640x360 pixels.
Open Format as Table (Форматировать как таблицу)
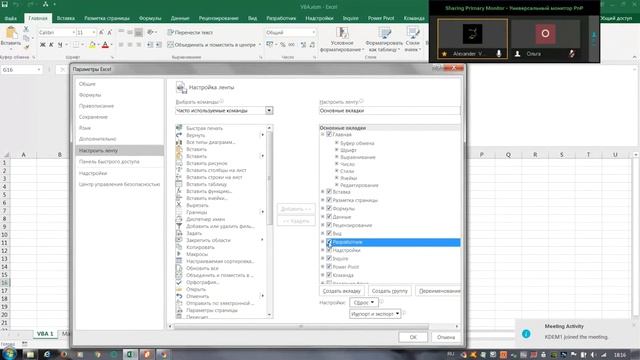click(384, 39)
